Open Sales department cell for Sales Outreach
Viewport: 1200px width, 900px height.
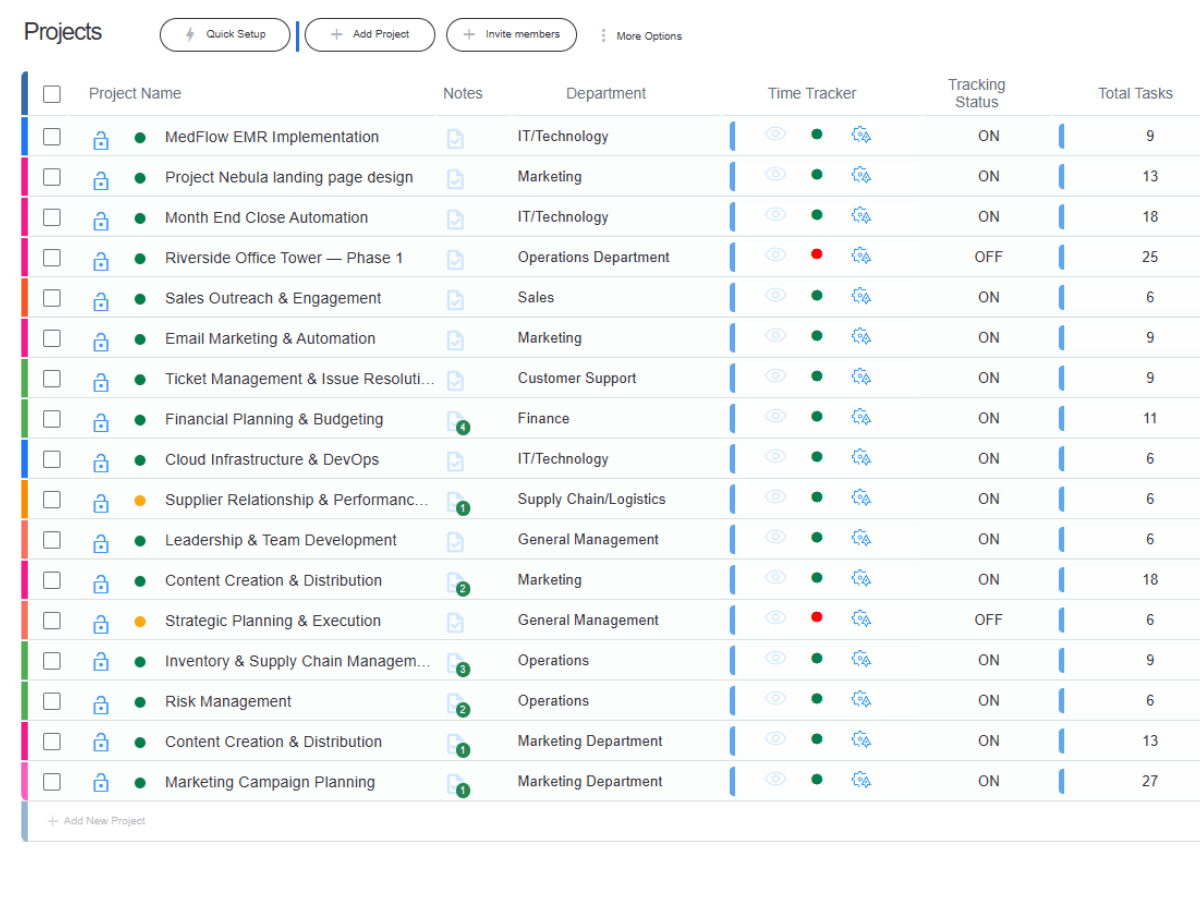tap(536, 297)
